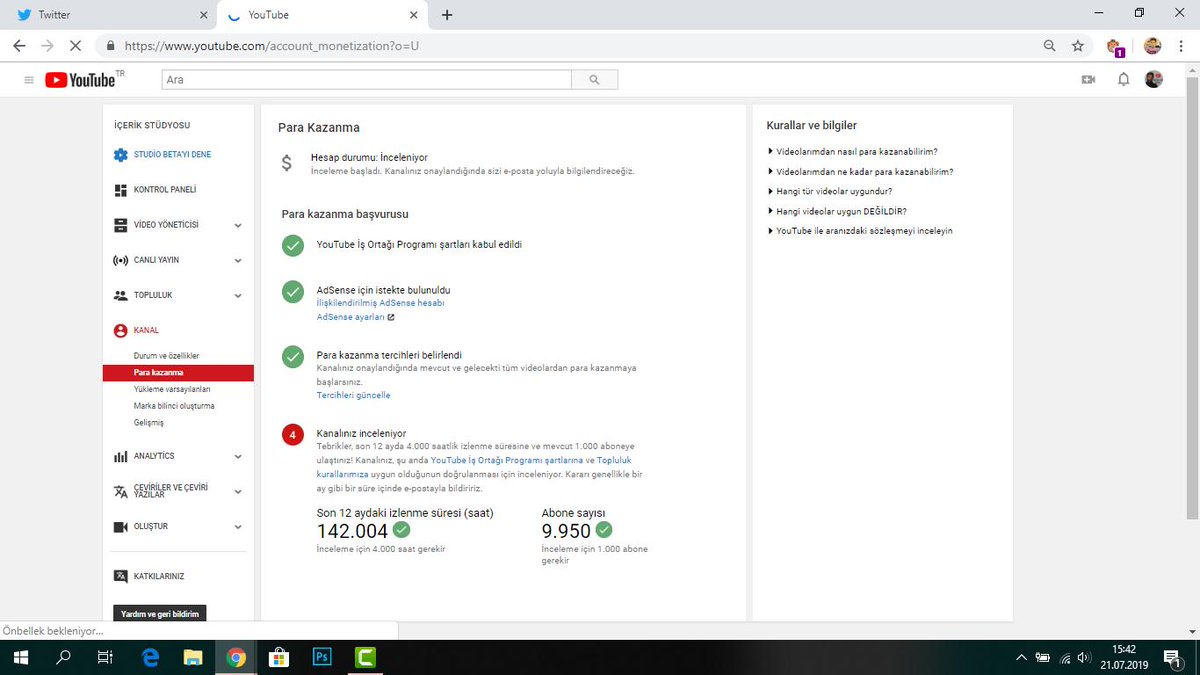Expand 'Hangi videolar uygun DEĞİLDİR?'
The height and width of the screenshot is (675, 1200).
(837, 211)
